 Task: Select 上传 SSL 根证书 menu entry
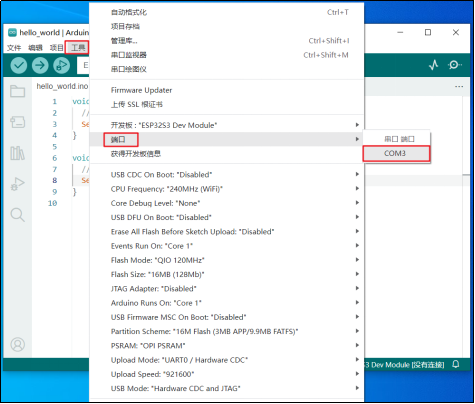pos(227,105)
